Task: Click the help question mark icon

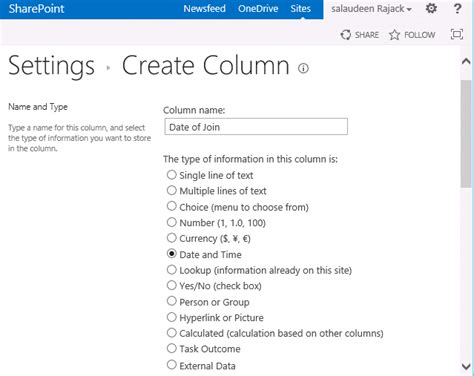Action: (458, 8)
